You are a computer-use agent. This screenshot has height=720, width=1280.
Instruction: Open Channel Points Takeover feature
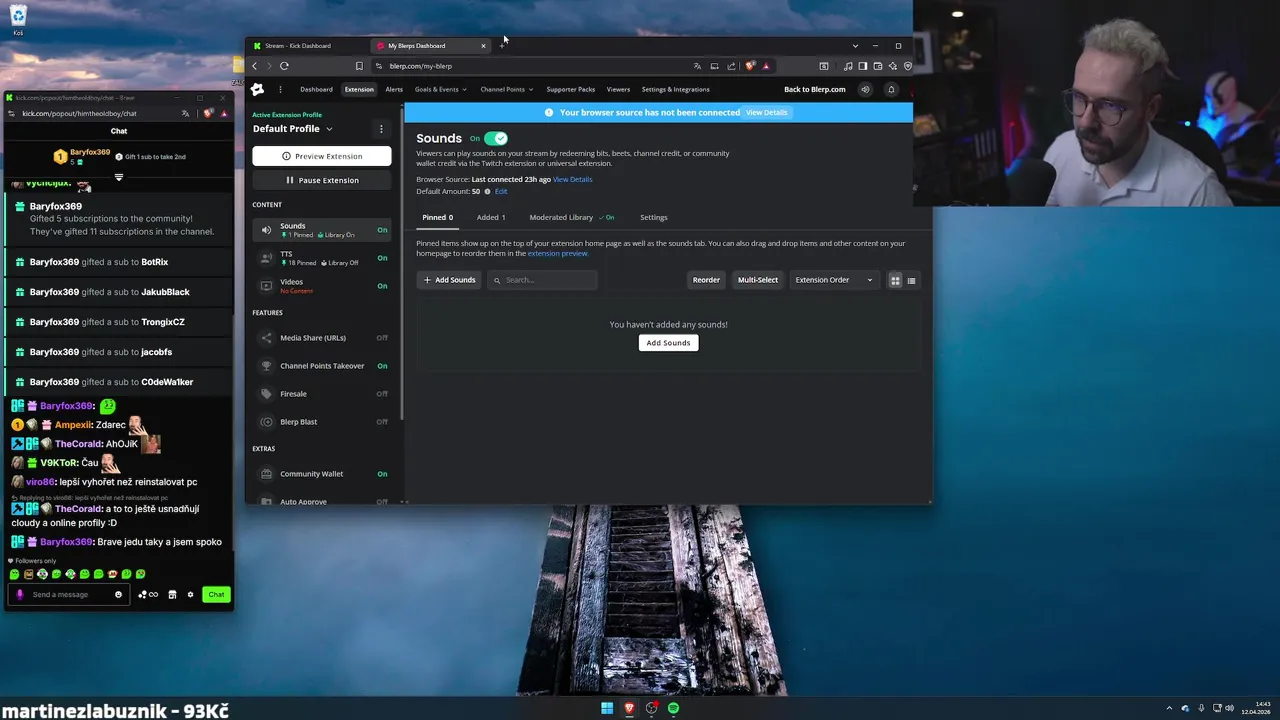pyautogui.click(x=322, y=366)
